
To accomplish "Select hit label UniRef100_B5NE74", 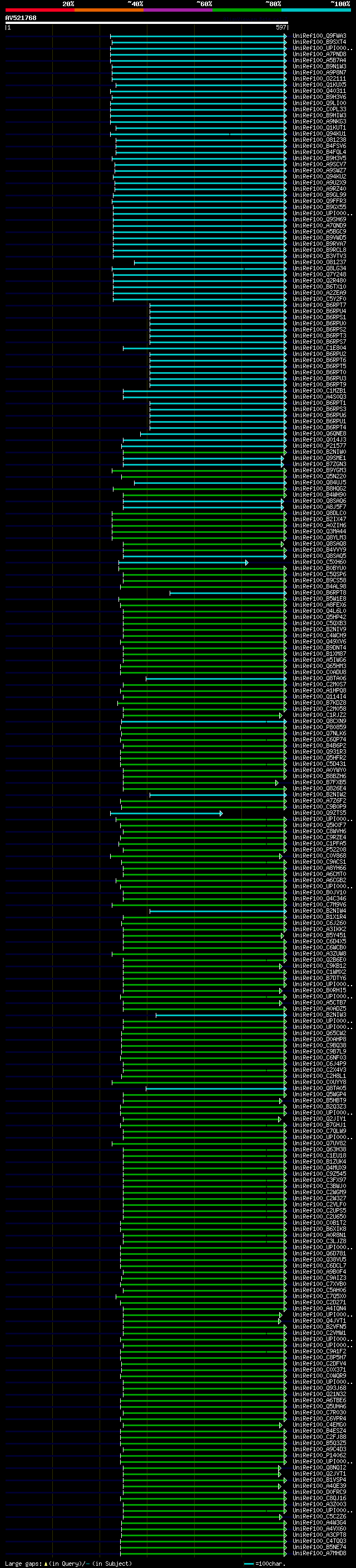I will [319, 1547].
